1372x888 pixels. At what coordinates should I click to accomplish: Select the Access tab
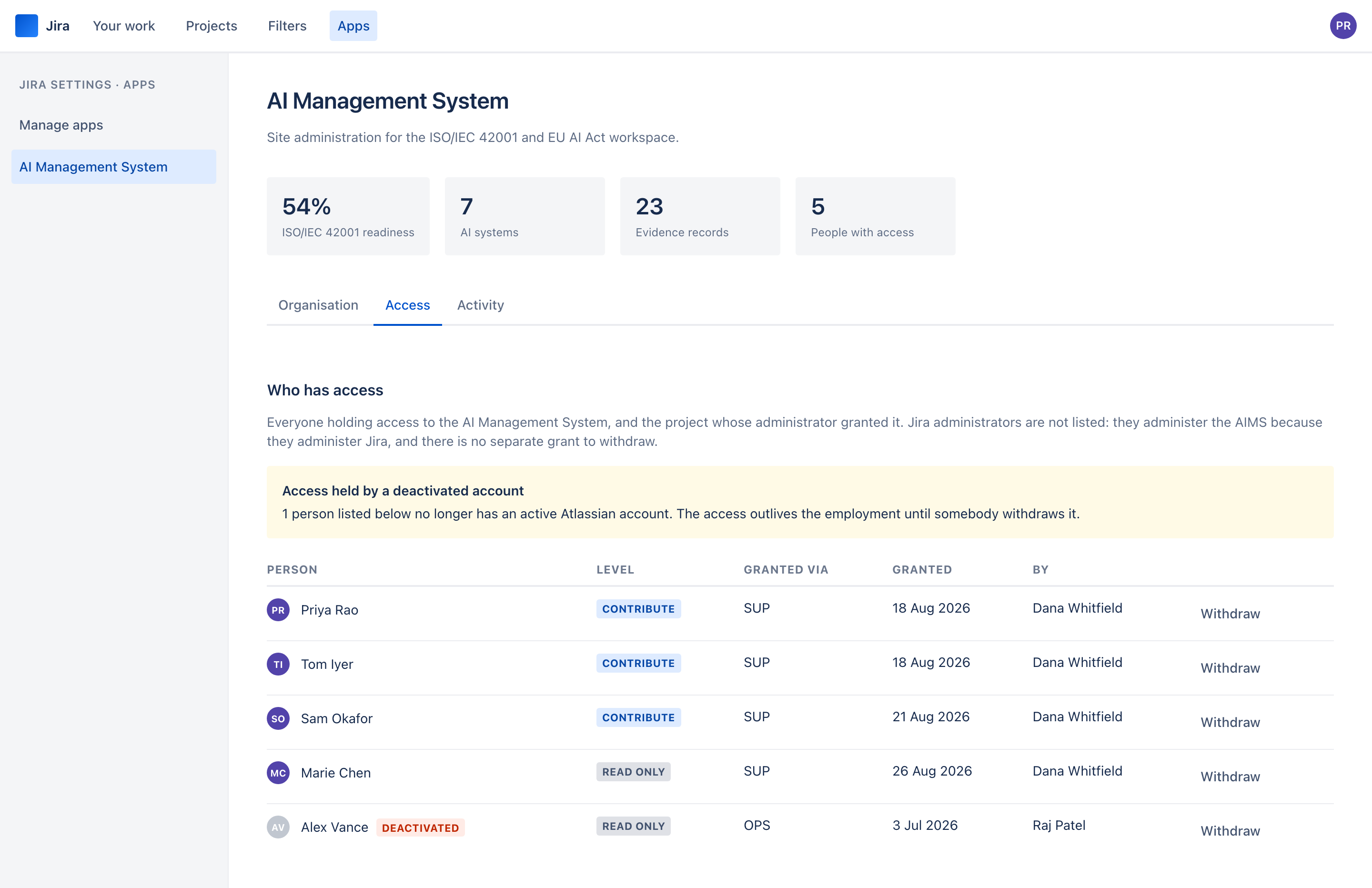point(408,305)
